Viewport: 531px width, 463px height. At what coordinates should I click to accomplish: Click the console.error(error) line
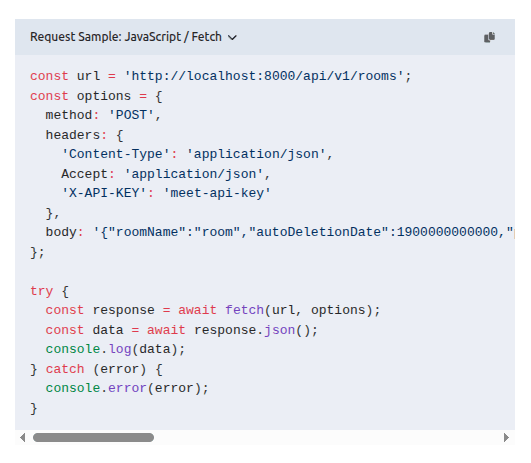(x=127, y=388)
